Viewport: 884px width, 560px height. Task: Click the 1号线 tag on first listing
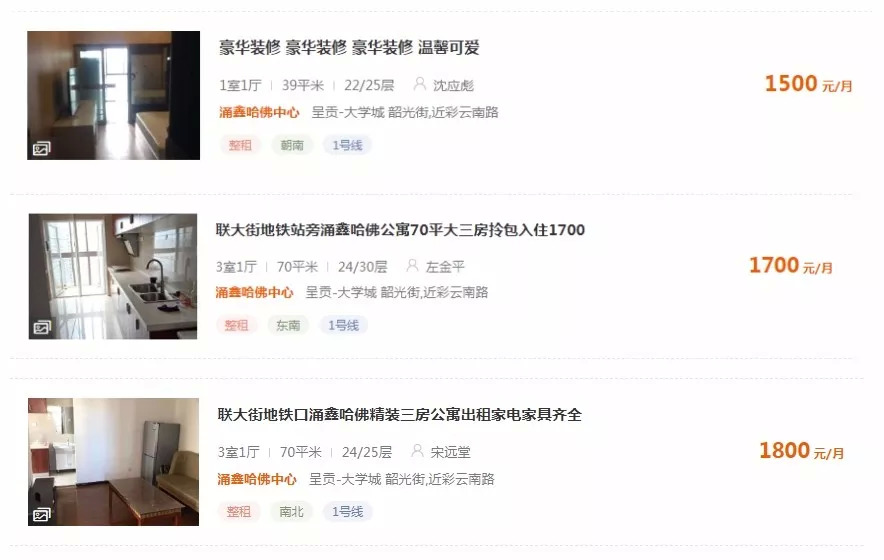tap(347, 145)
